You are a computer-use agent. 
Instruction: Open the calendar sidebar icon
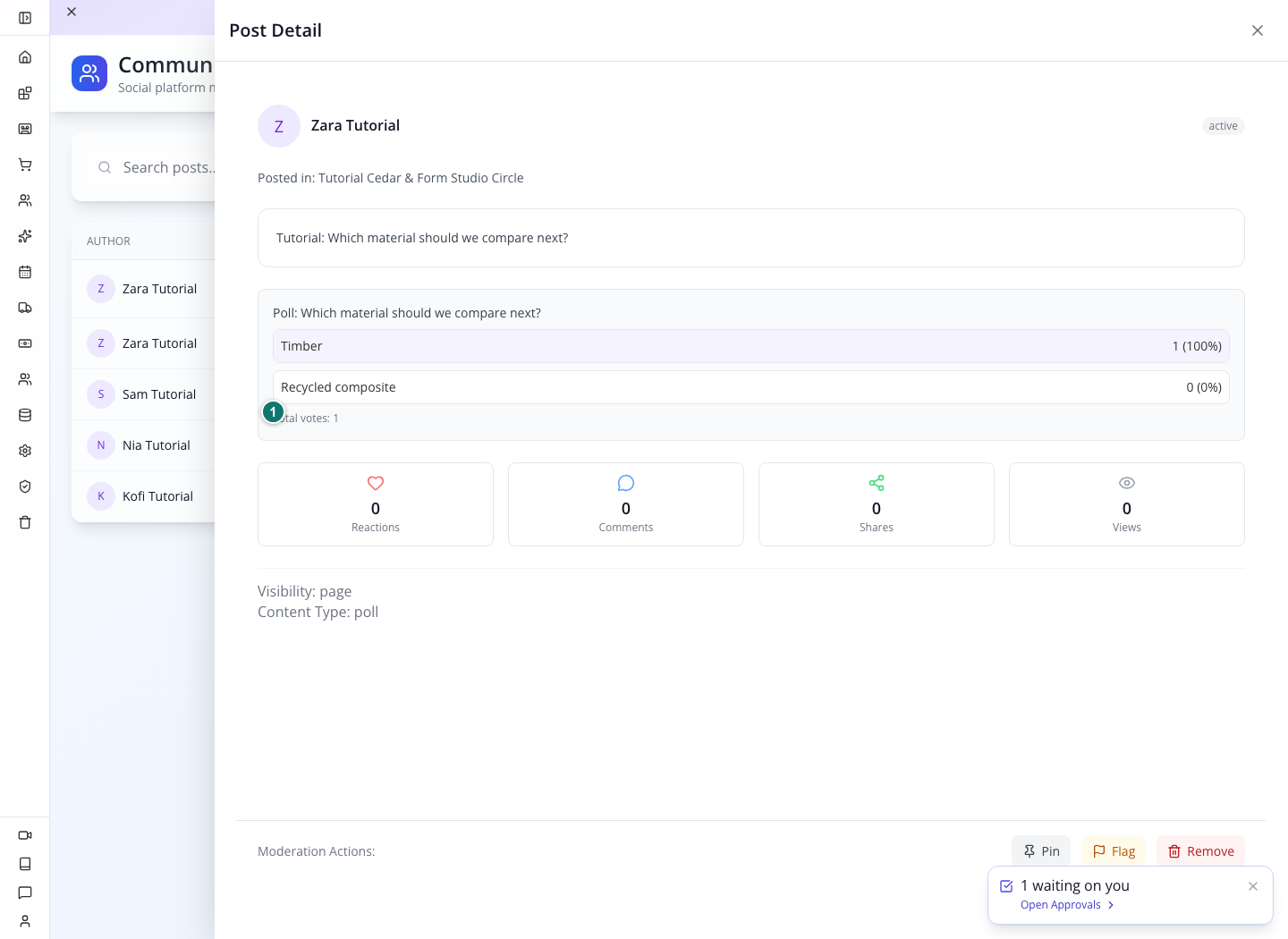(x=25, y=272)
